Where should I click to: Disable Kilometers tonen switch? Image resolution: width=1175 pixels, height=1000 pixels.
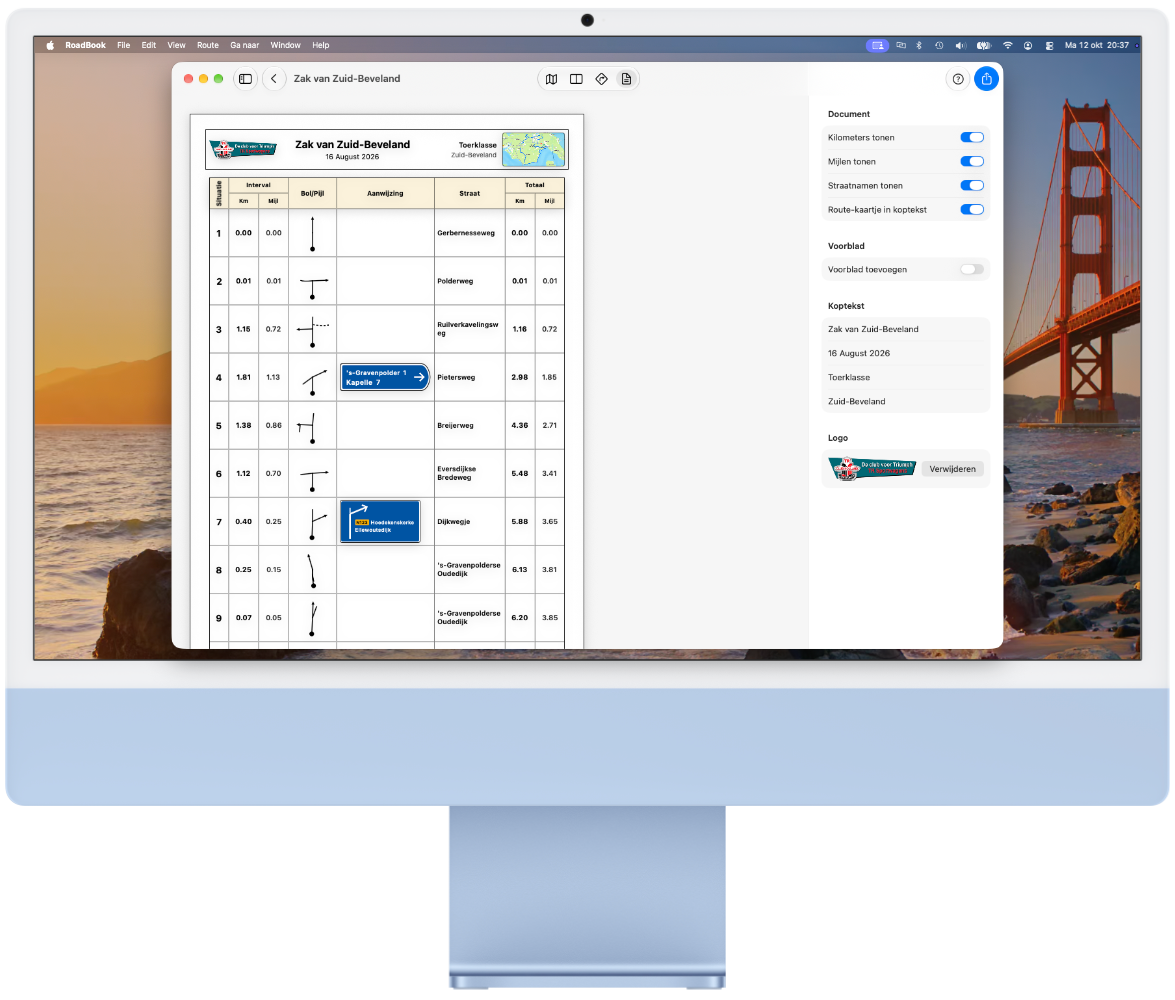click(x=972, y=137)
